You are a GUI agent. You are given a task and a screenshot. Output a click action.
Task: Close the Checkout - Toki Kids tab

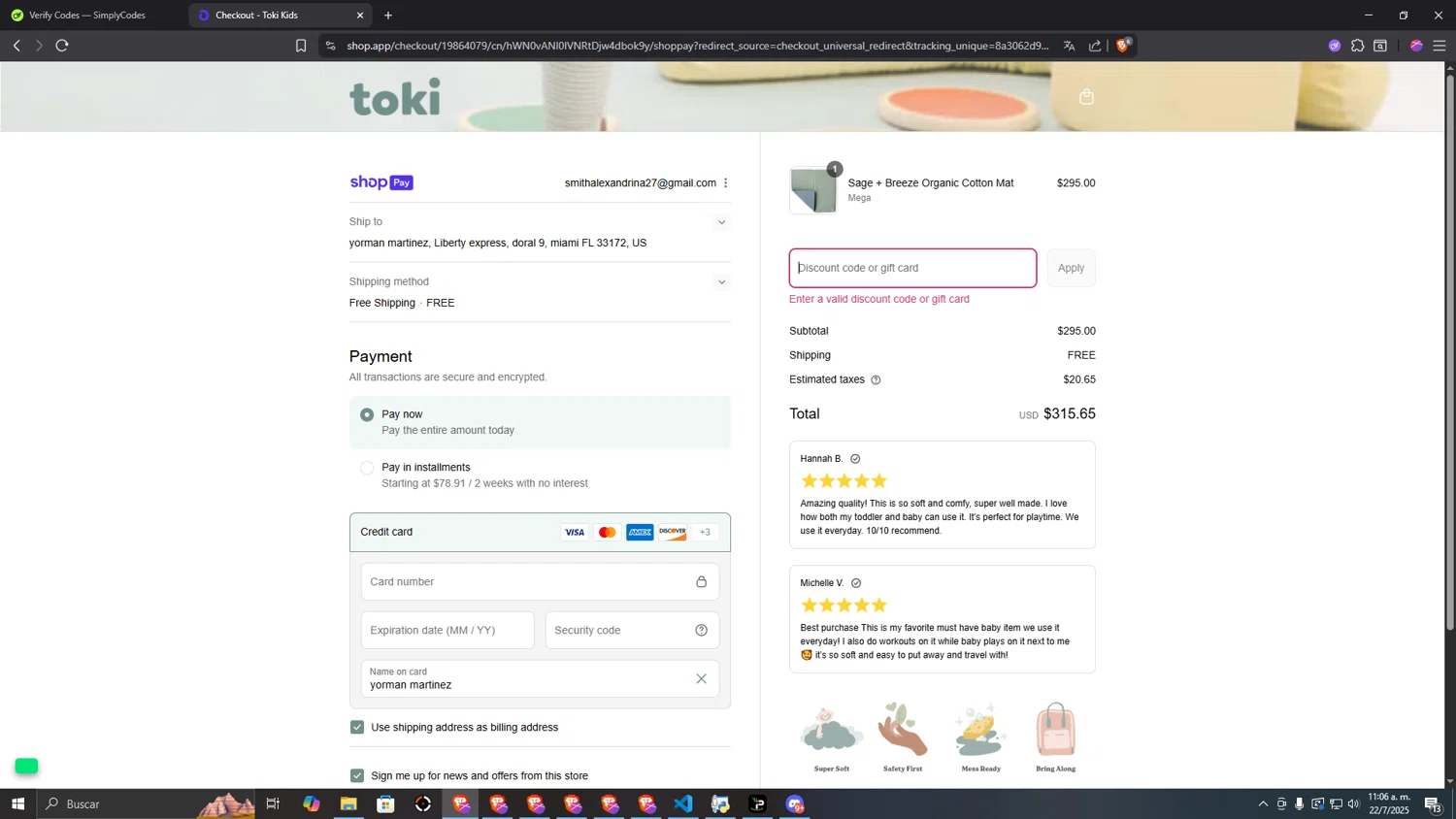(360, 16)
